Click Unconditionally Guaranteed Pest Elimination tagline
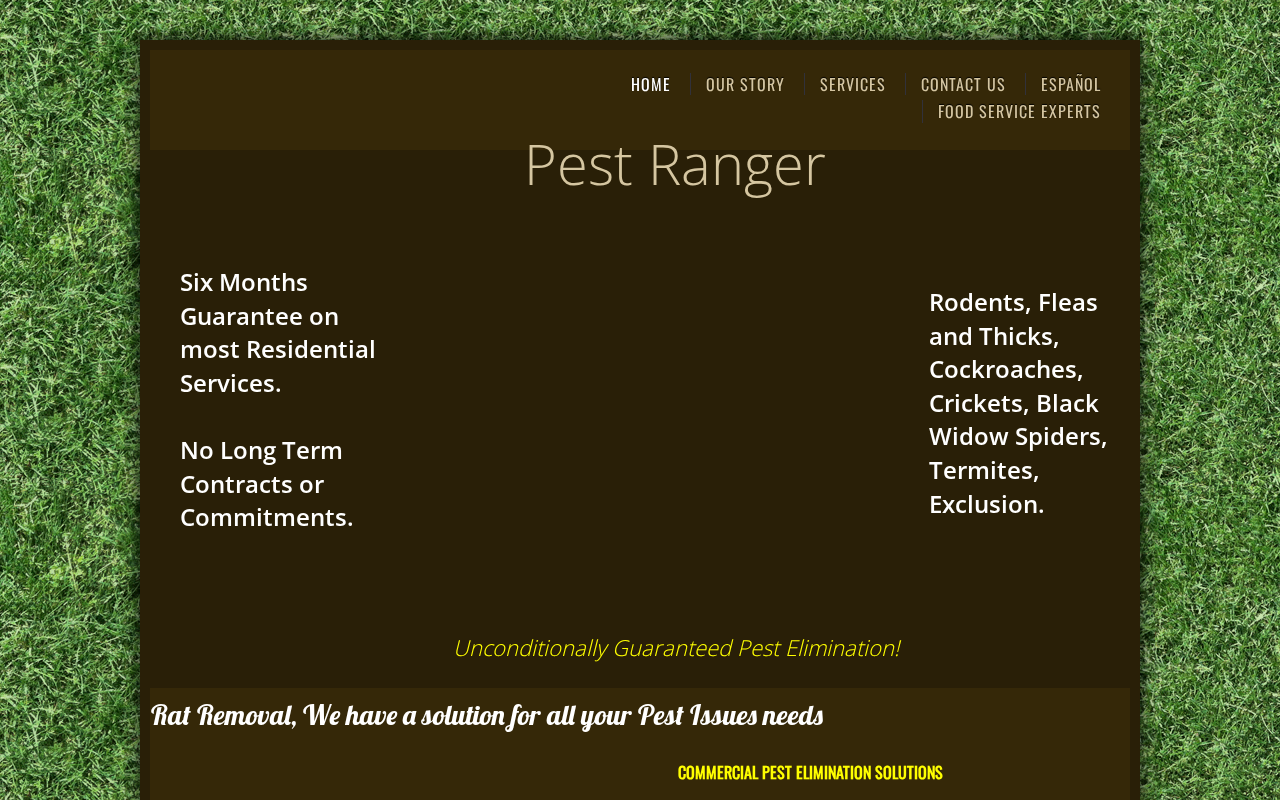 pyautogui.click(x=676, y=648)
